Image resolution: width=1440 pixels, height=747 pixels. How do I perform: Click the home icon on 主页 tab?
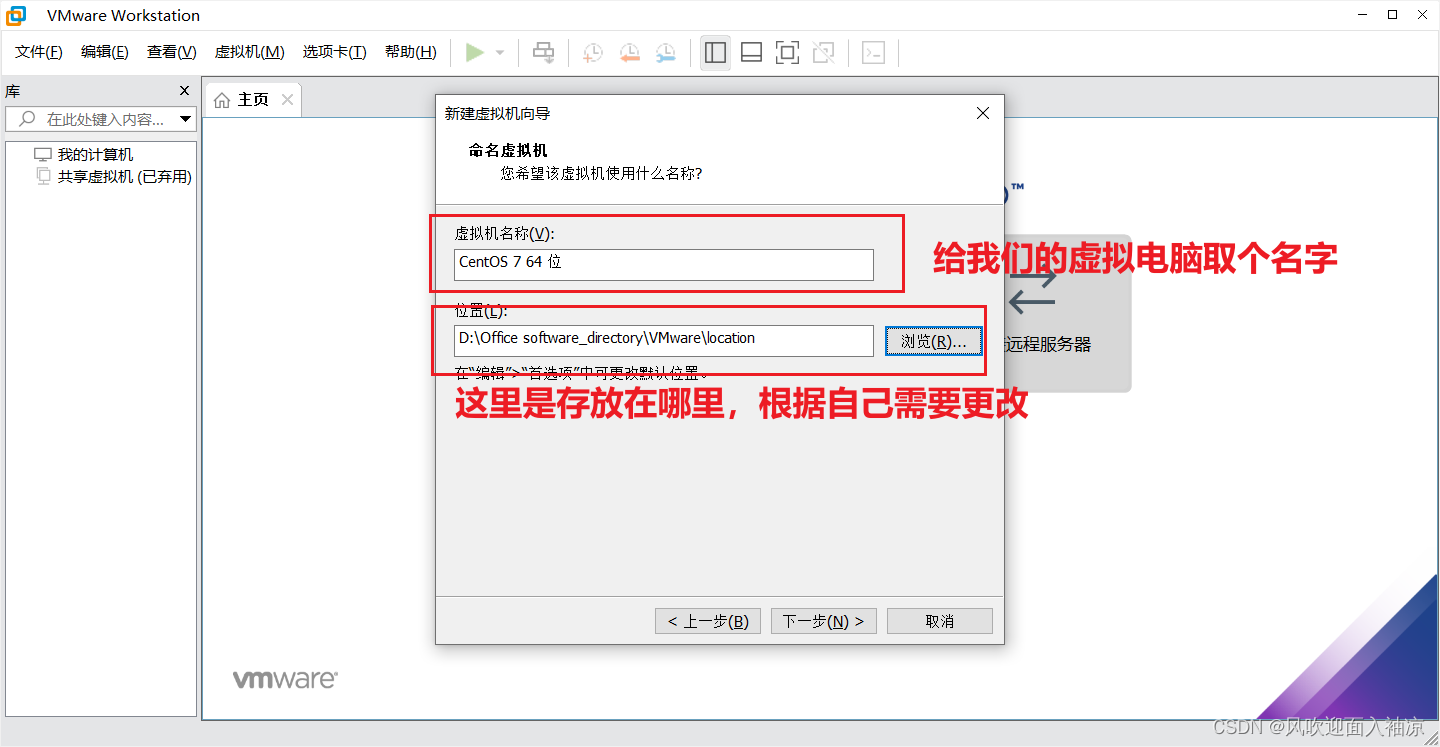tap(222, 100)
